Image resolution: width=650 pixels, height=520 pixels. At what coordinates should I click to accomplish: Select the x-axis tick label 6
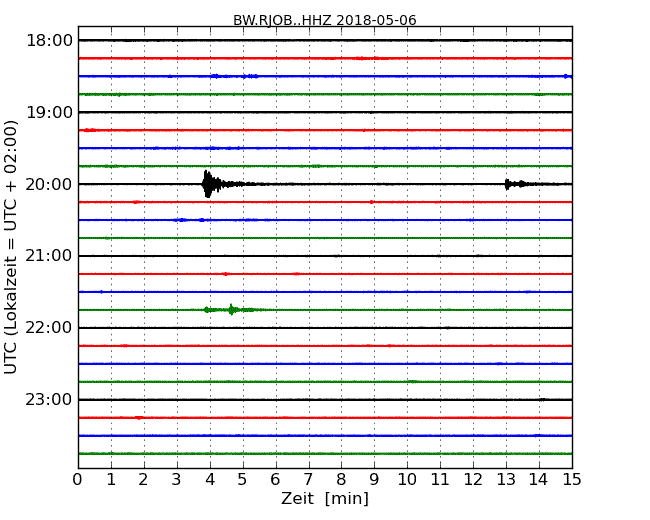click(x=275, y=480)
